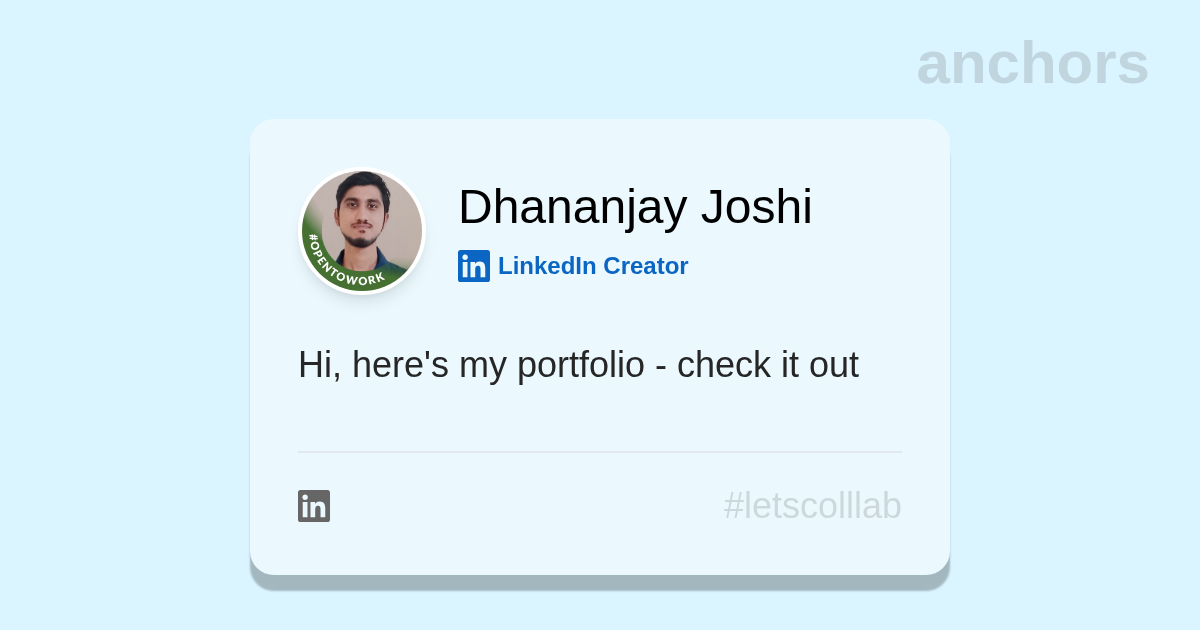Click the card footer between icon and hashtag
The height and width of the screenshot is (630, 1200).
coord(520,506)
